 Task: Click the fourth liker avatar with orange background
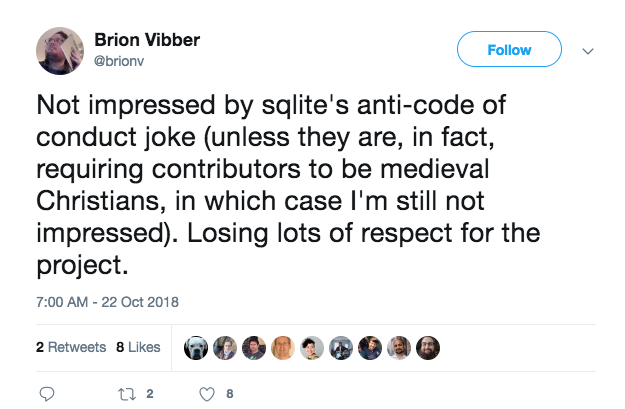(x=283, y=347)
